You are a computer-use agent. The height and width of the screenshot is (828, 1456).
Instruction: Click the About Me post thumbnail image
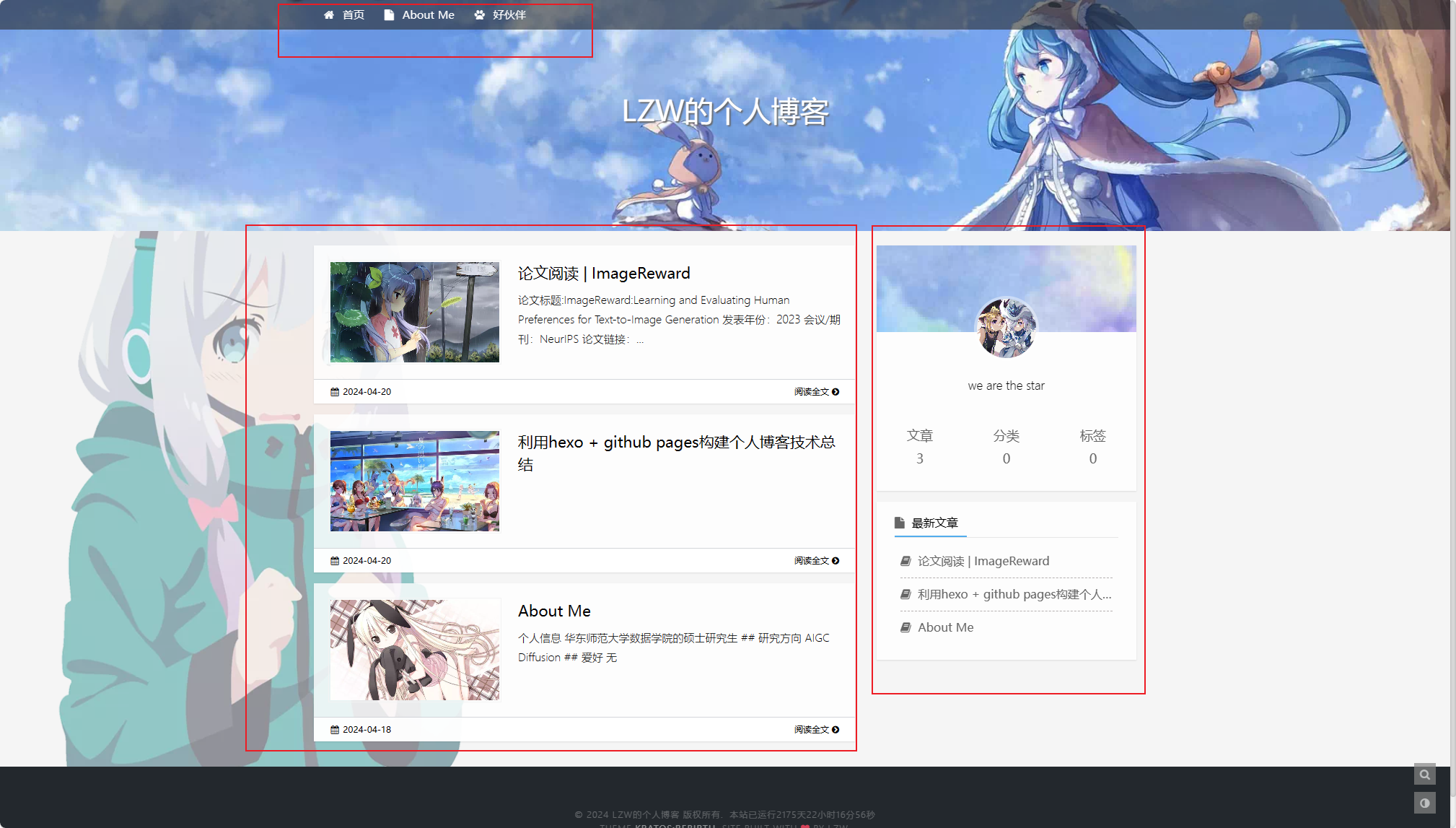(414, 650)
